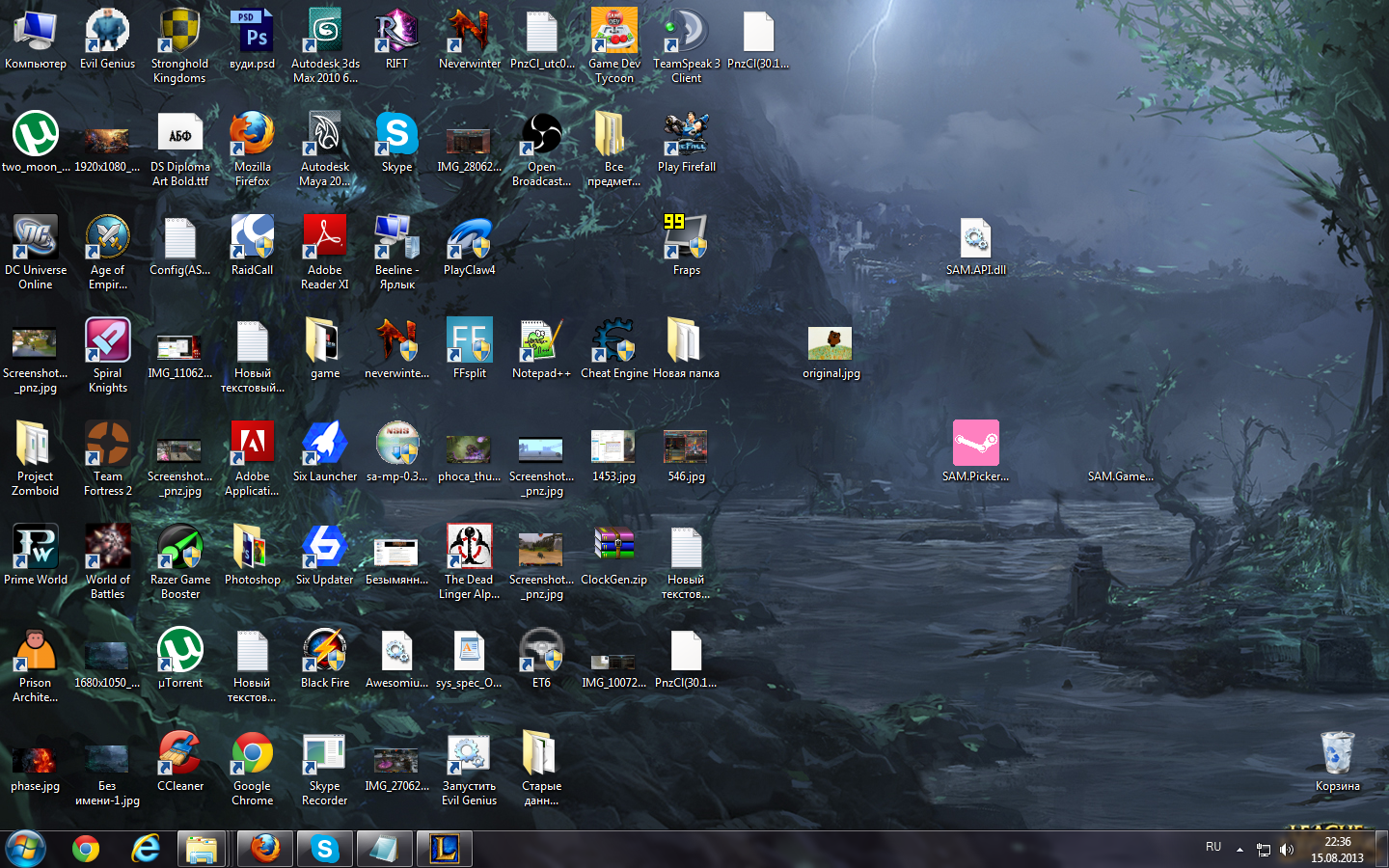Click the Team Fortress 2 icon

click(107, 458)
